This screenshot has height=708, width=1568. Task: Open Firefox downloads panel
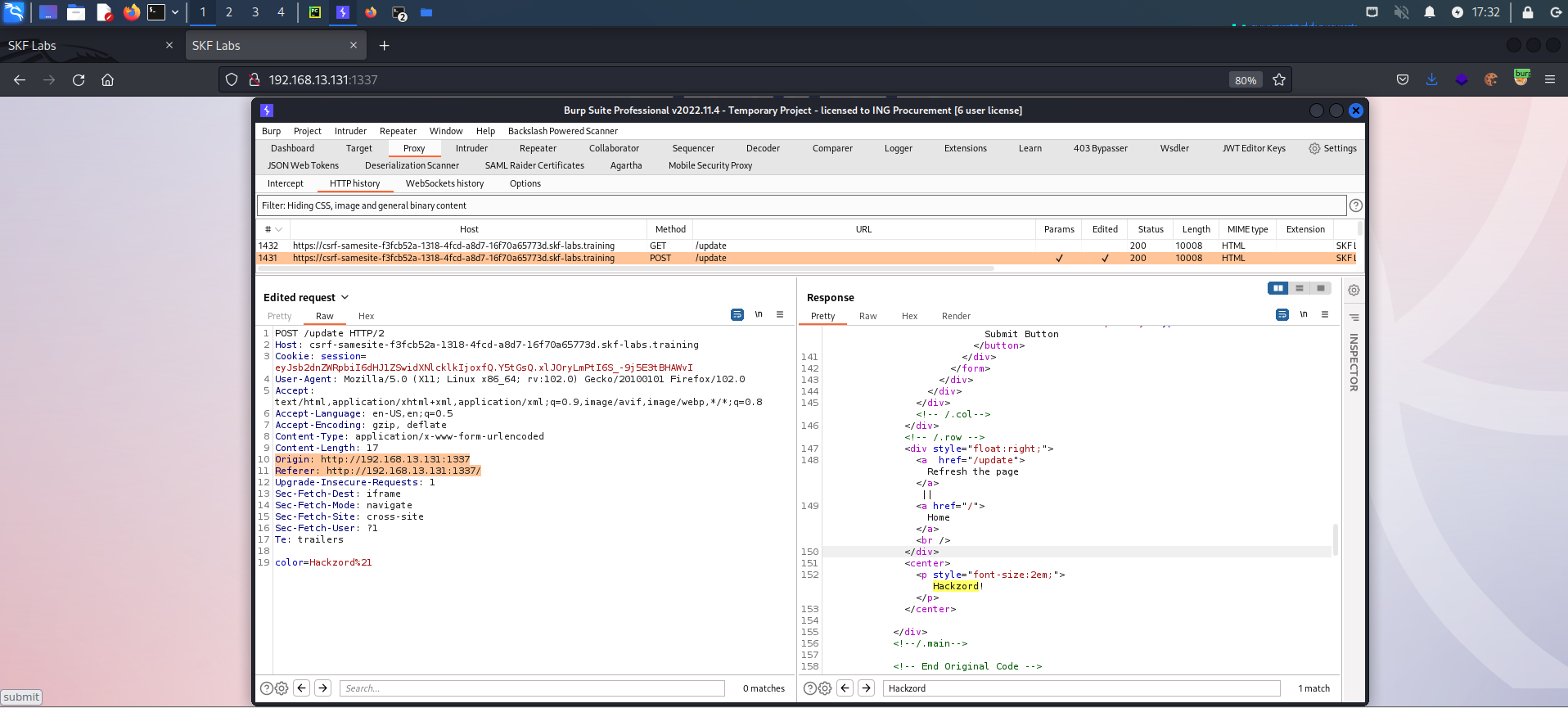1431,79
